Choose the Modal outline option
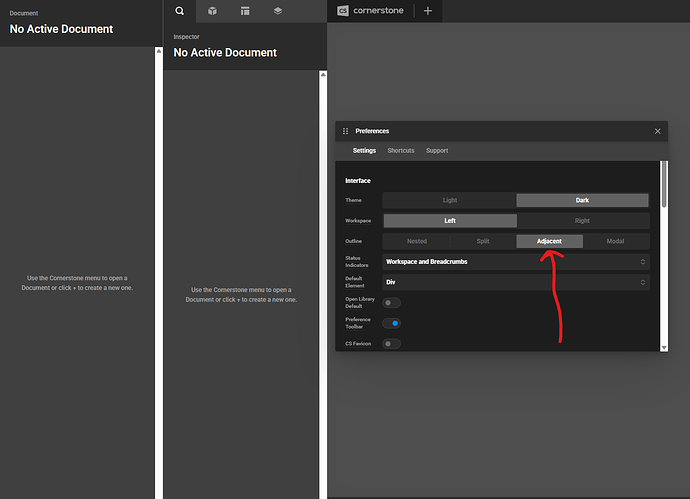Viewport: 690px width, 499px height. coord(615,241)
